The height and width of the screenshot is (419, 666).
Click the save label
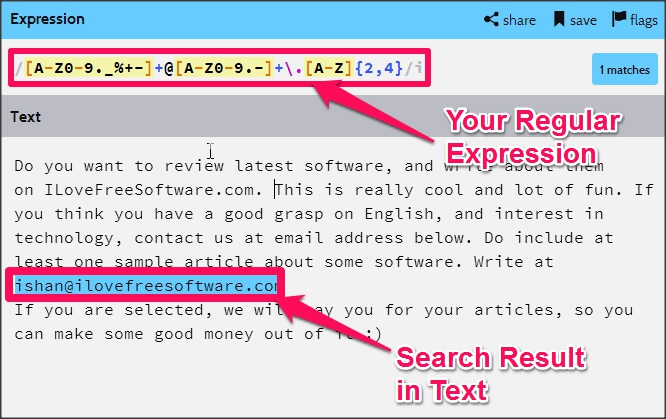(x=583, y=20)
